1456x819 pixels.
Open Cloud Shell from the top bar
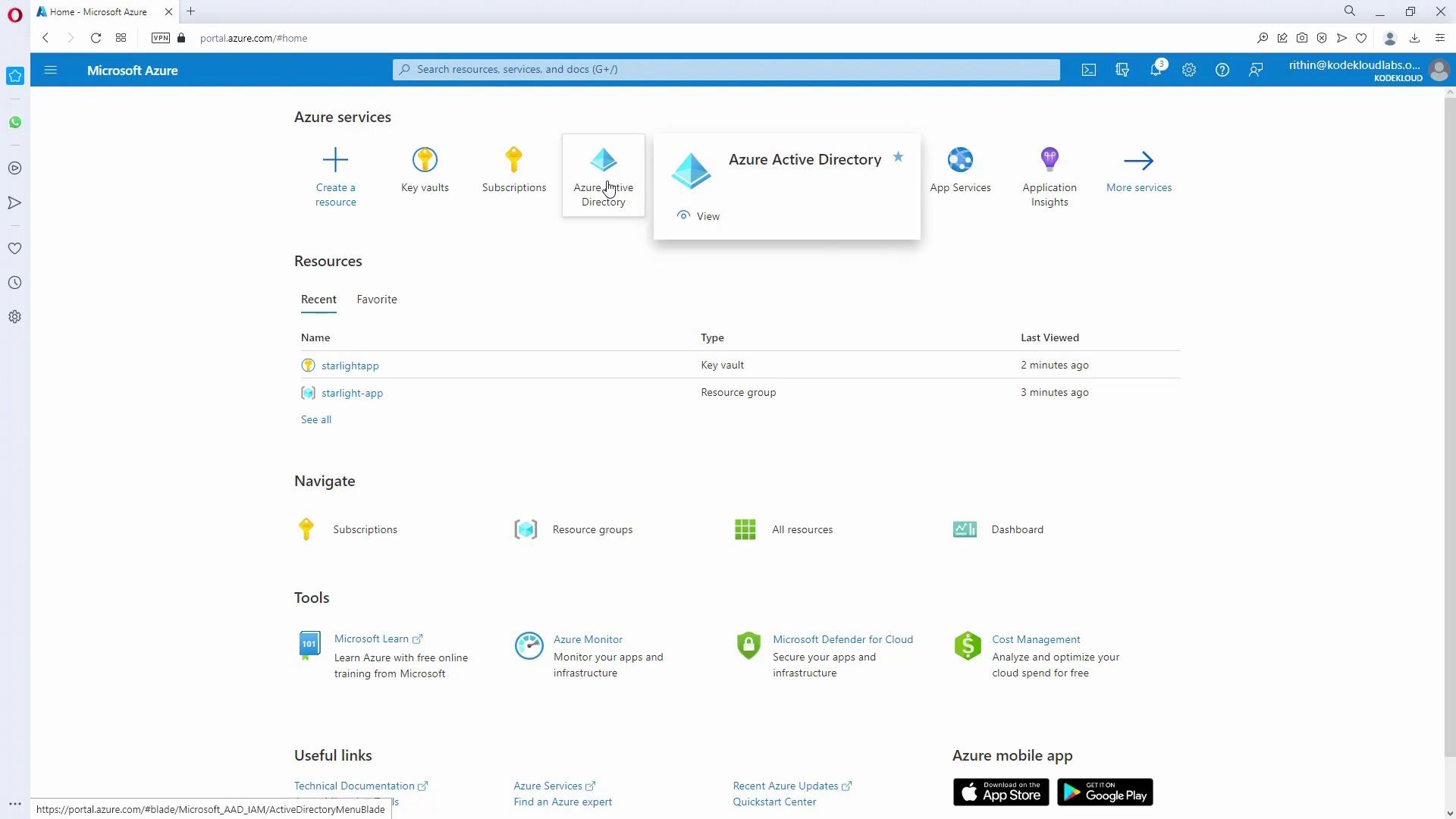[x=1089, y=70]
